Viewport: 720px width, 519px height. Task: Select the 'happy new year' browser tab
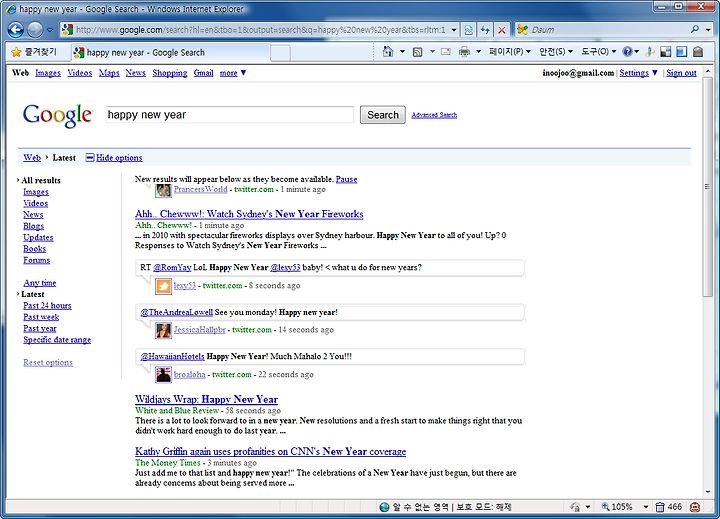[x=170, y=53]
